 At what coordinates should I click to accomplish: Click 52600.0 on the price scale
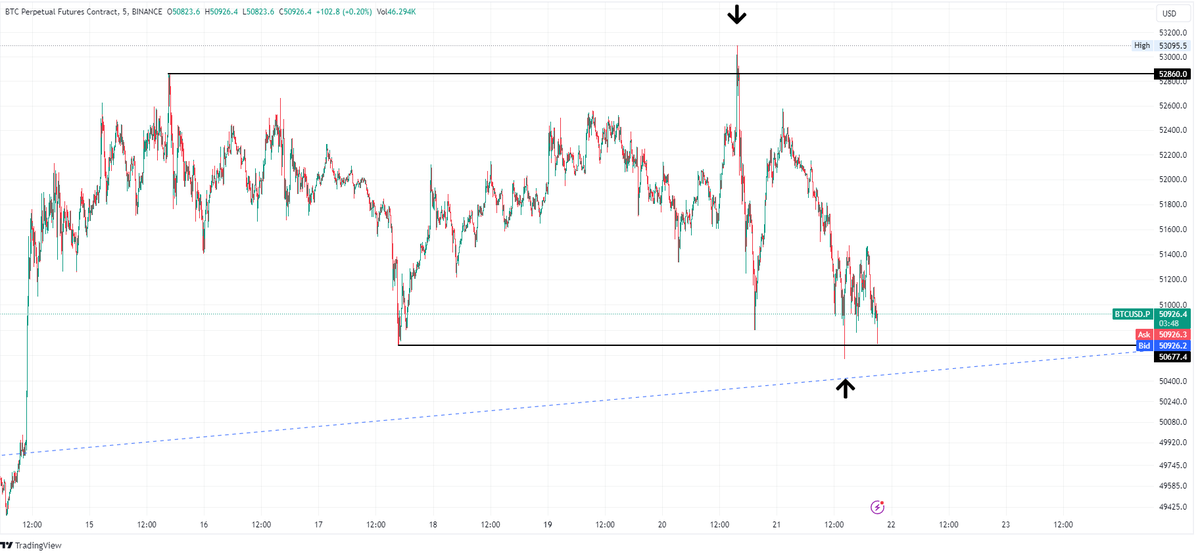click(x=1173, y=105)
